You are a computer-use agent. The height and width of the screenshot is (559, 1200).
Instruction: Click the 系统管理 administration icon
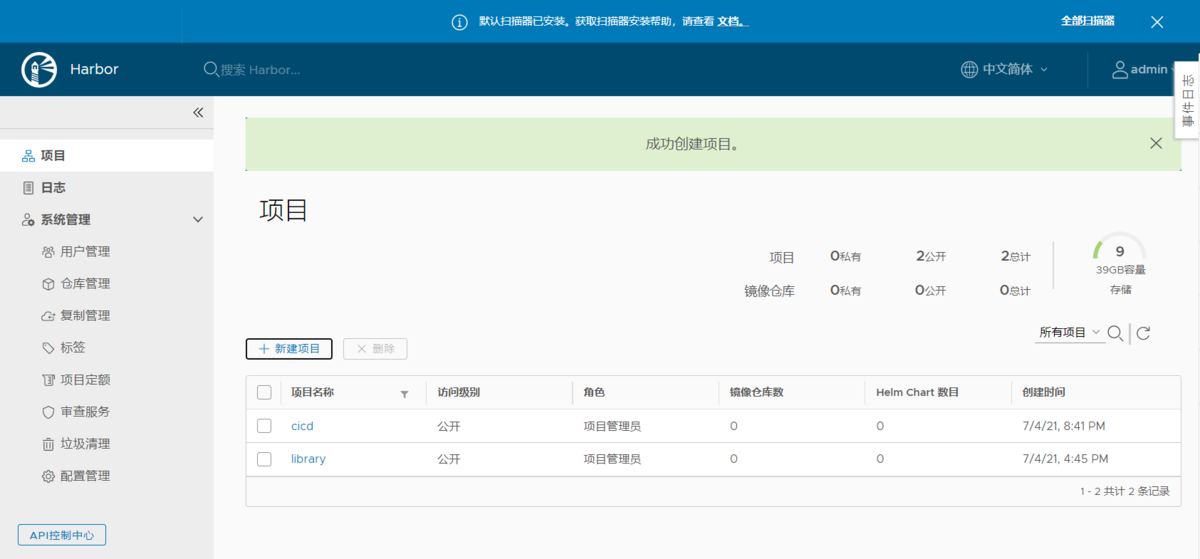(28, 219)
